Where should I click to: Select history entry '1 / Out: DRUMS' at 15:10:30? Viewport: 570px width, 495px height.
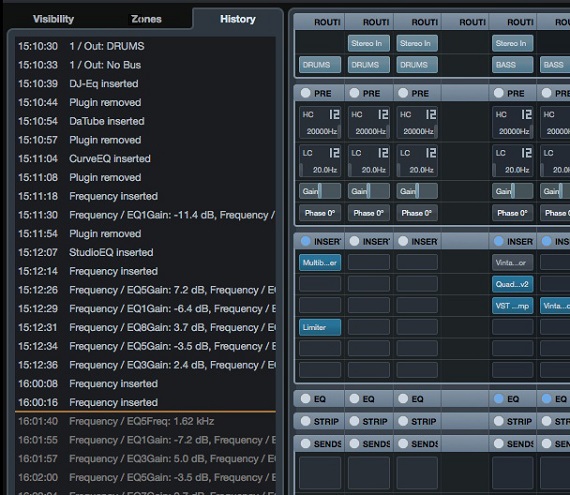click(145, 46)
